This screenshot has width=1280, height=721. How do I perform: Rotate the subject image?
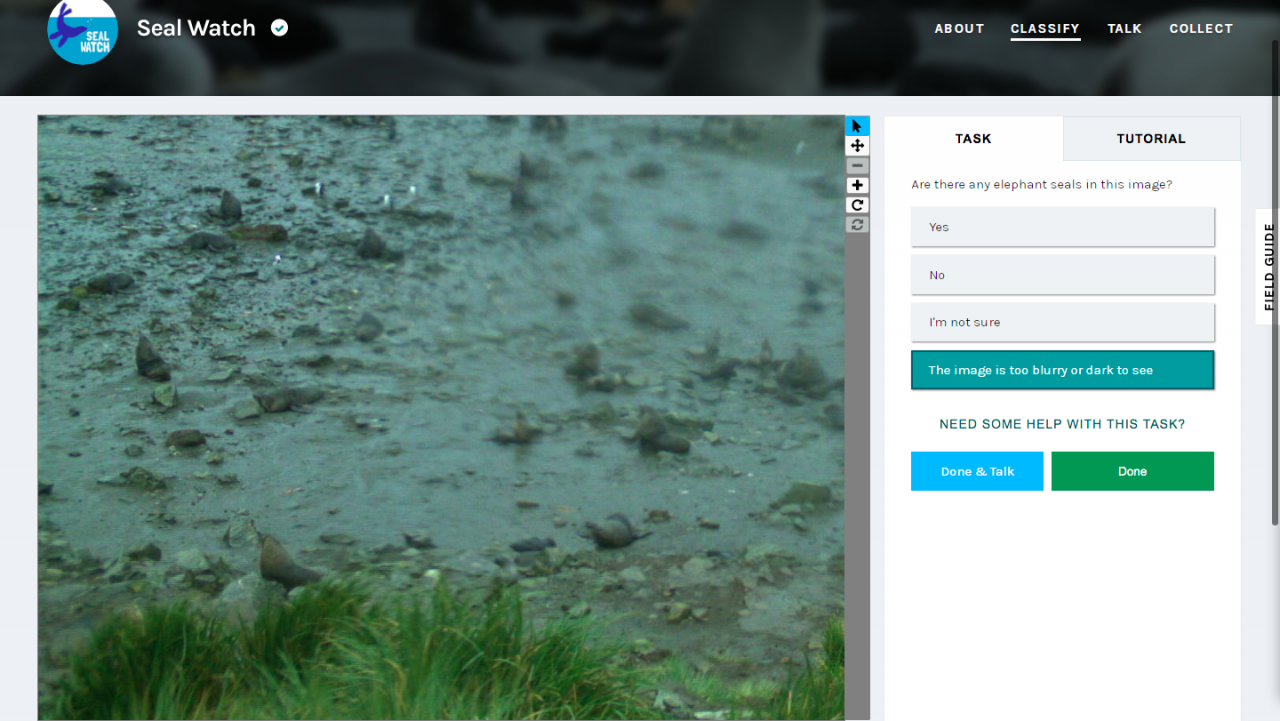tap(857, 205)
